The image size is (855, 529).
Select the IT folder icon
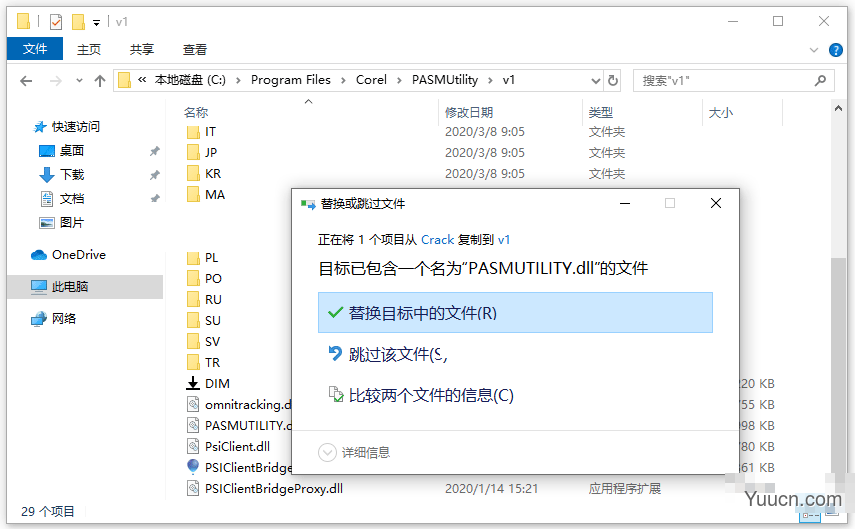[193, 132]
